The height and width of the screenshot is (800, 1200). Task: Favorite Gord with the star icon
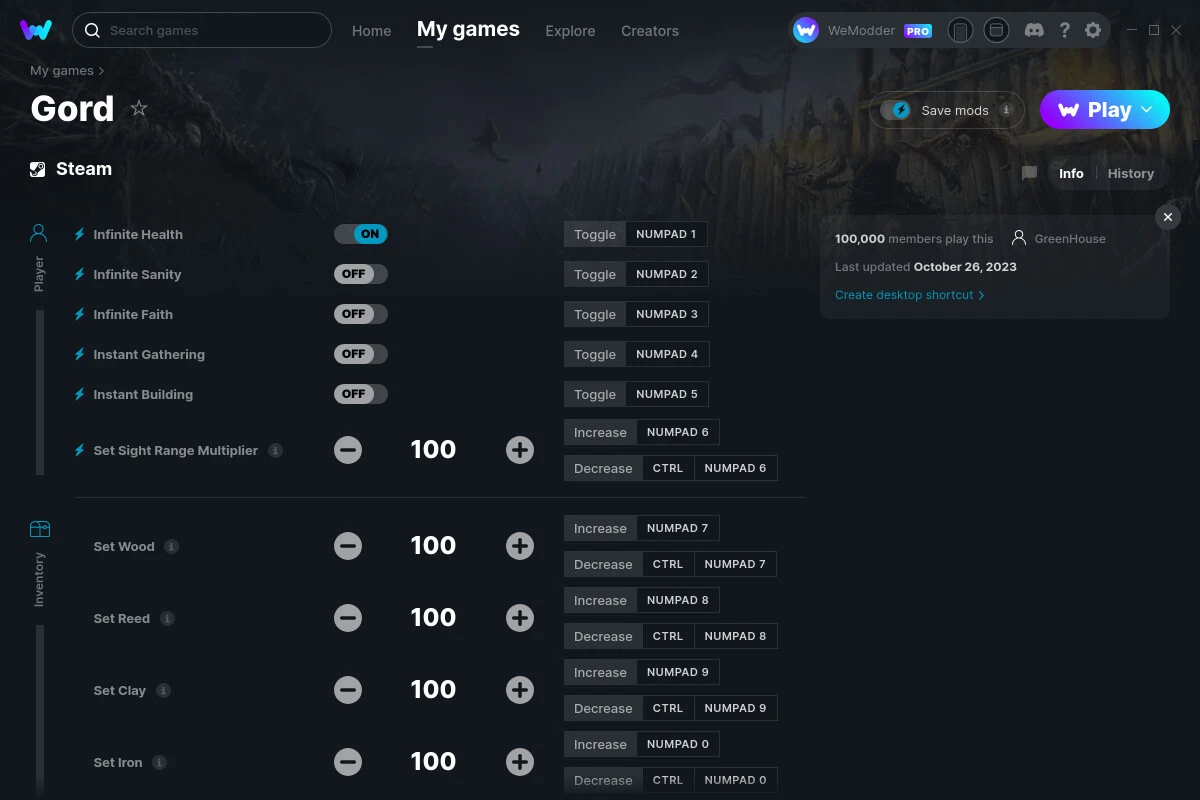139,108
